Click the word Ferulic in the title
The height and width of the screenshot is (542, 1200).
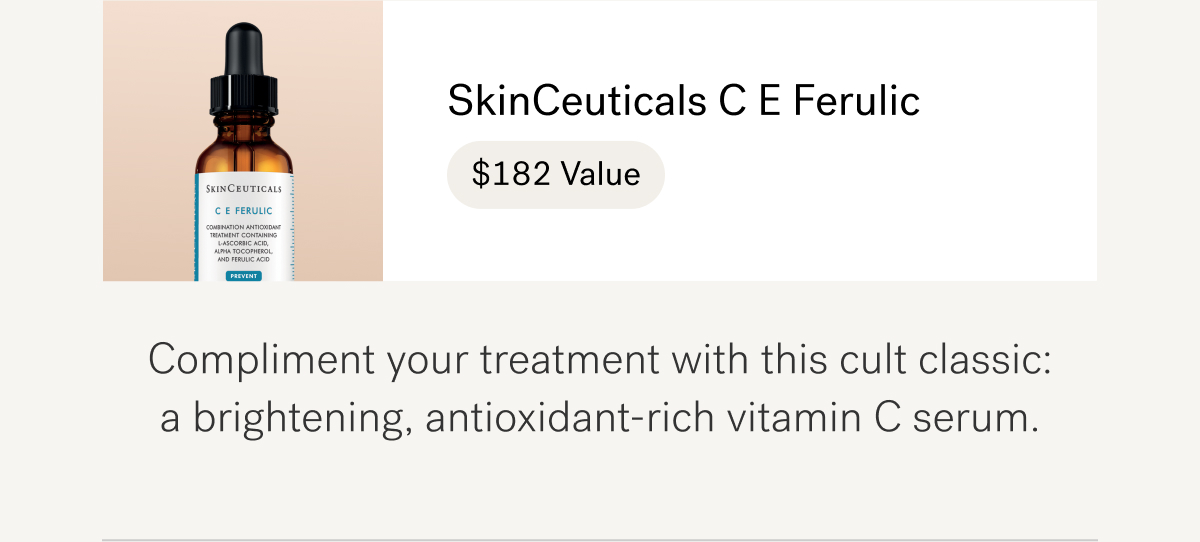tap(857, 101)
